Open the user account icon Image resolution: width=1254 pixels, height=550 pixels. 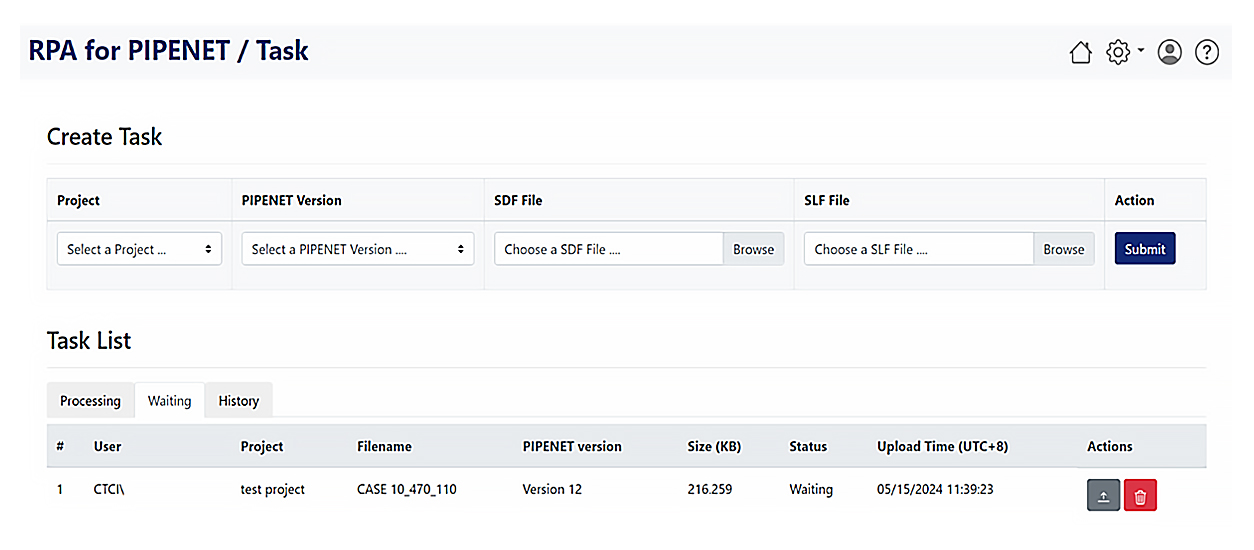tap(1170, 52)
